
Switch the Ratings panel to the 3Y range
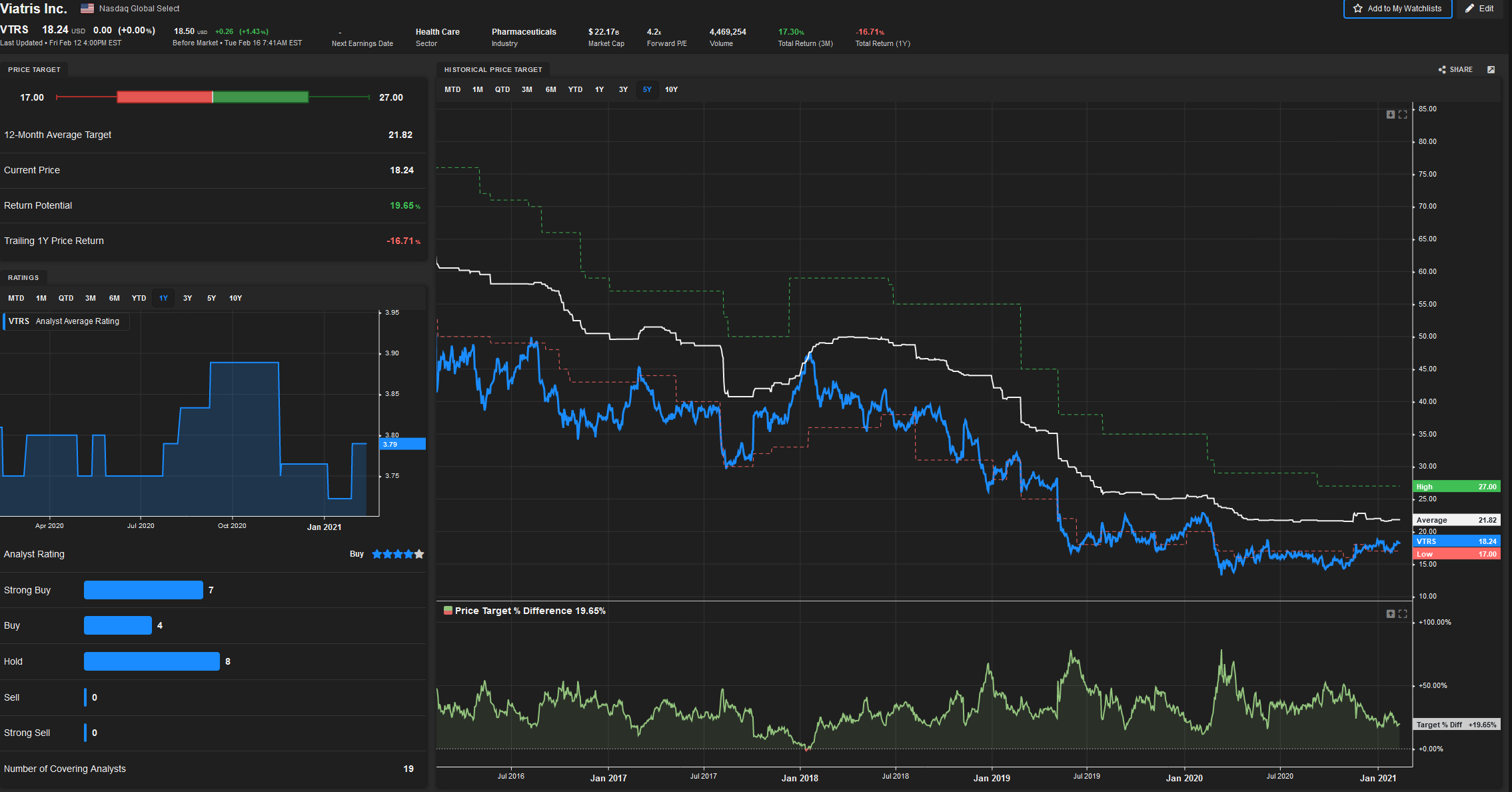[x=187, y=298]
